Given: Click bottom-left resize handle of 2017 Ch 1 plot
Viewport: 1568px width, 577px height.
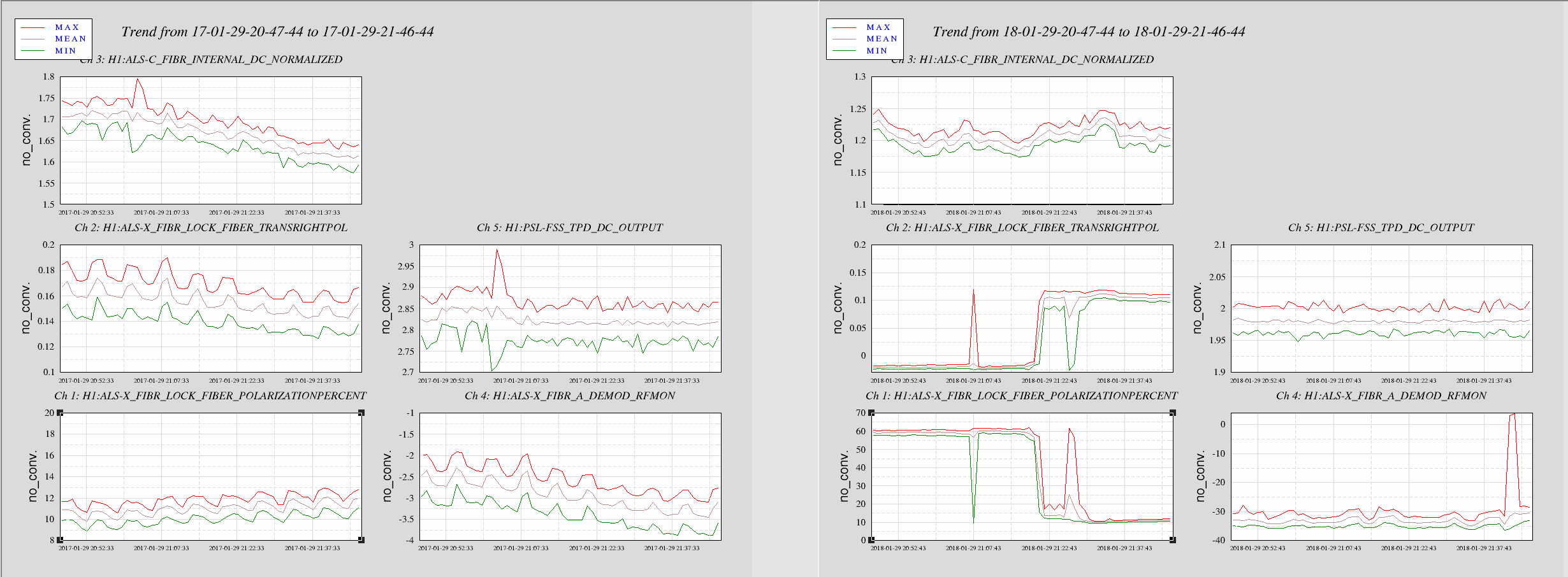Looking at the screenshot, I should (x=60, y=540).
